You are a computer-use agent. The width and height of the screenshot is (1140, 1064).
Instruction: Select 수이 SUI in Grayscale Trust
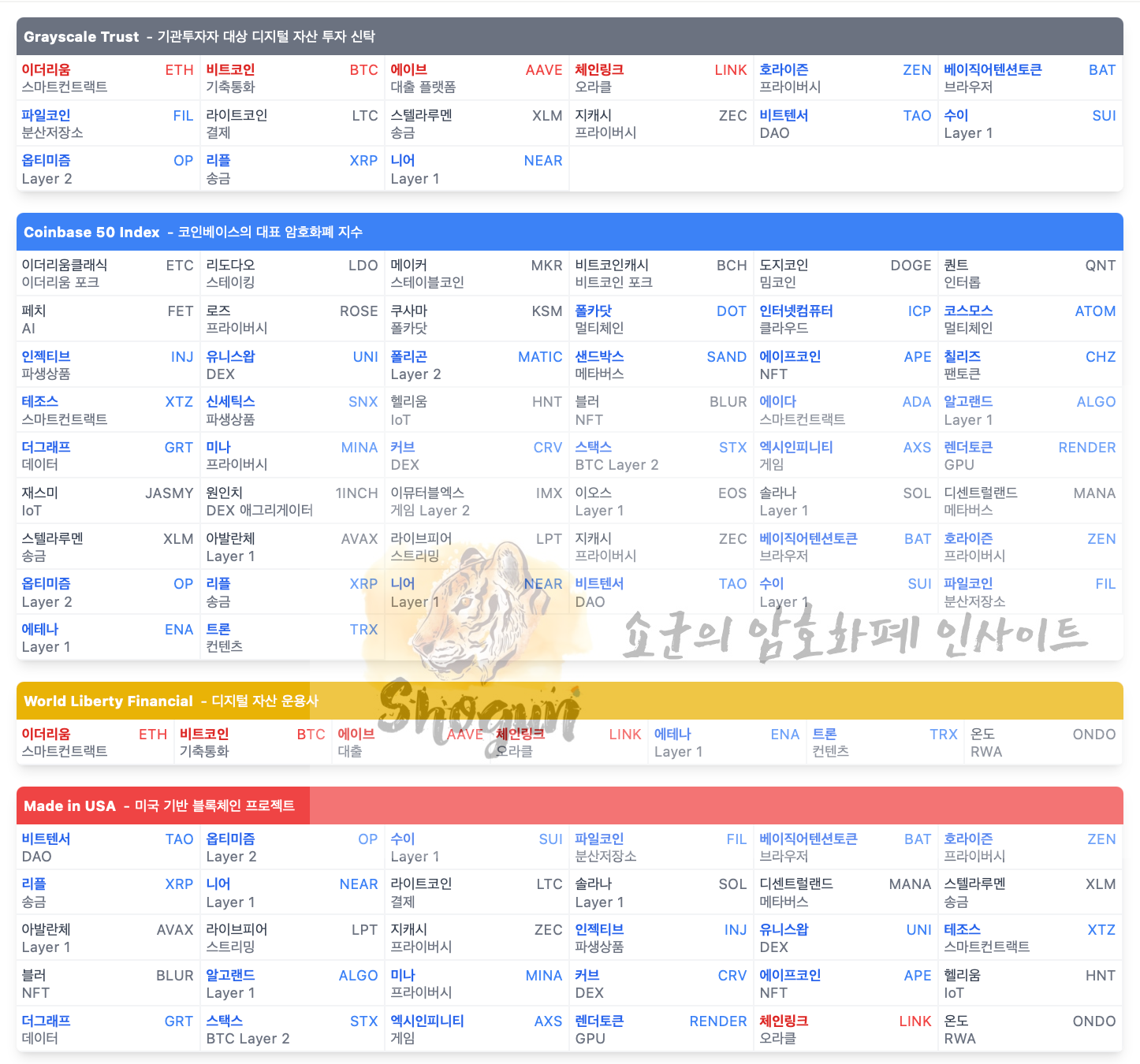1030,124
